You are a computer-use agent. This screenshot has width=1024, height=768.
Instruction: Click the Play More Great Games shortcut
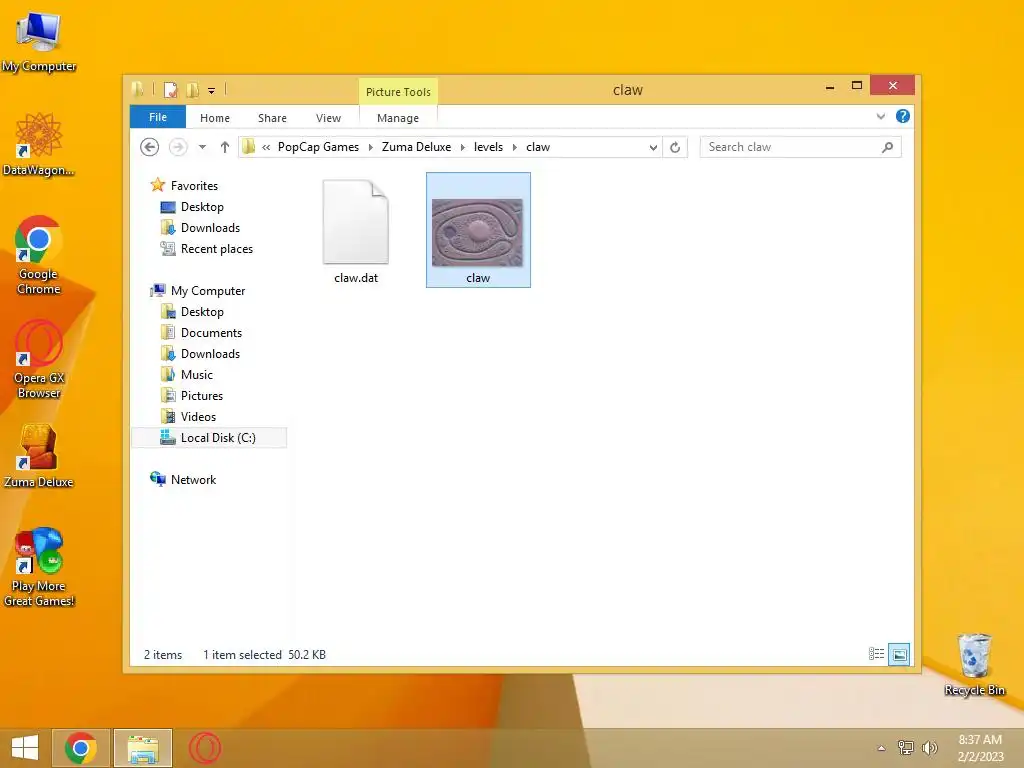pyautogui.click(x=39, y=568)
